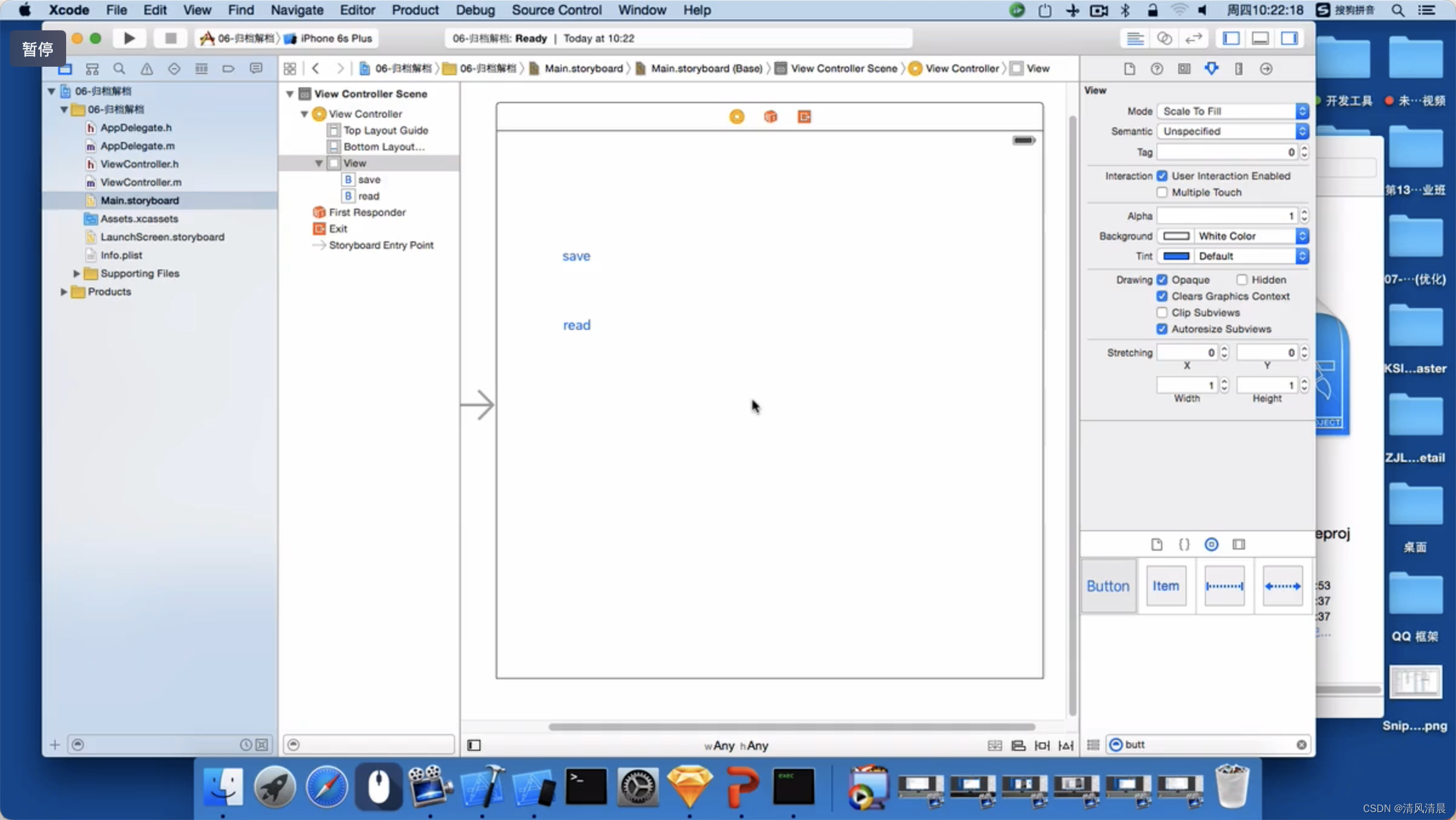
Task: Click the scheme selector dropdown arrow
Action: point(283,37)
